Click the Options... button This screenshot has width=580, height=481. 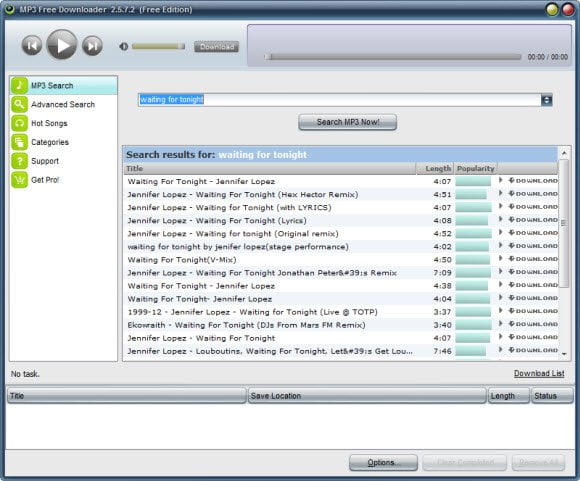click(x=383, y=462)
